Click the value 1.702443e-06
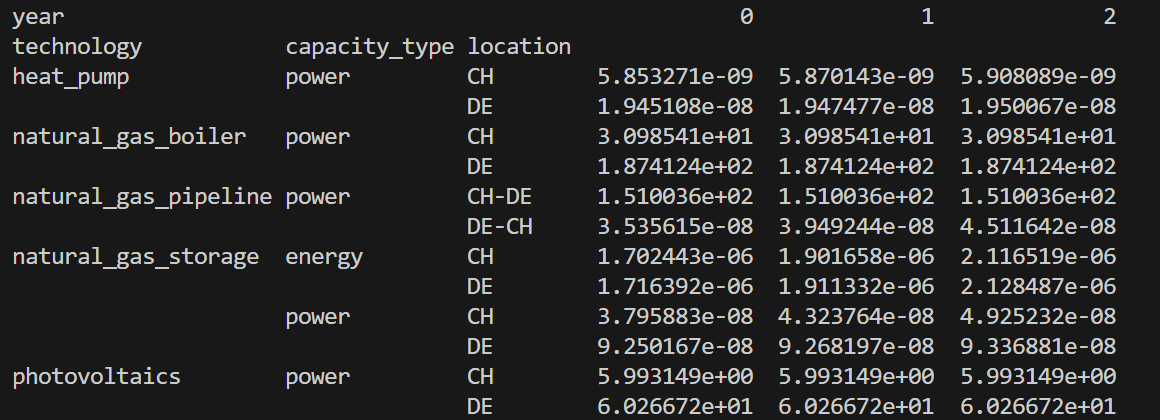1160x420 pixels. pyautogui.click(x=675, y=257)
